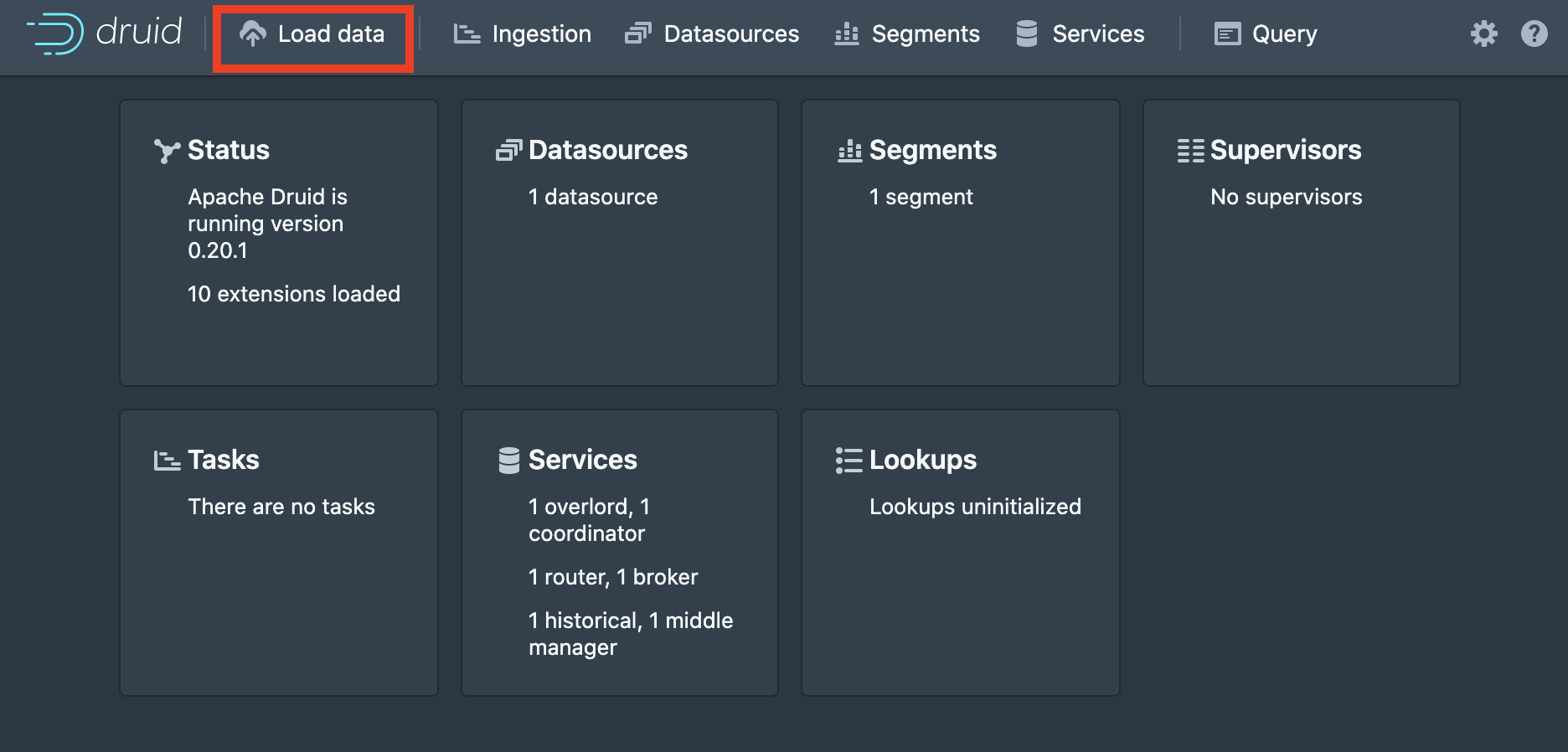
Task: Open the Query view from the header
Action: tap(1266, 33)
